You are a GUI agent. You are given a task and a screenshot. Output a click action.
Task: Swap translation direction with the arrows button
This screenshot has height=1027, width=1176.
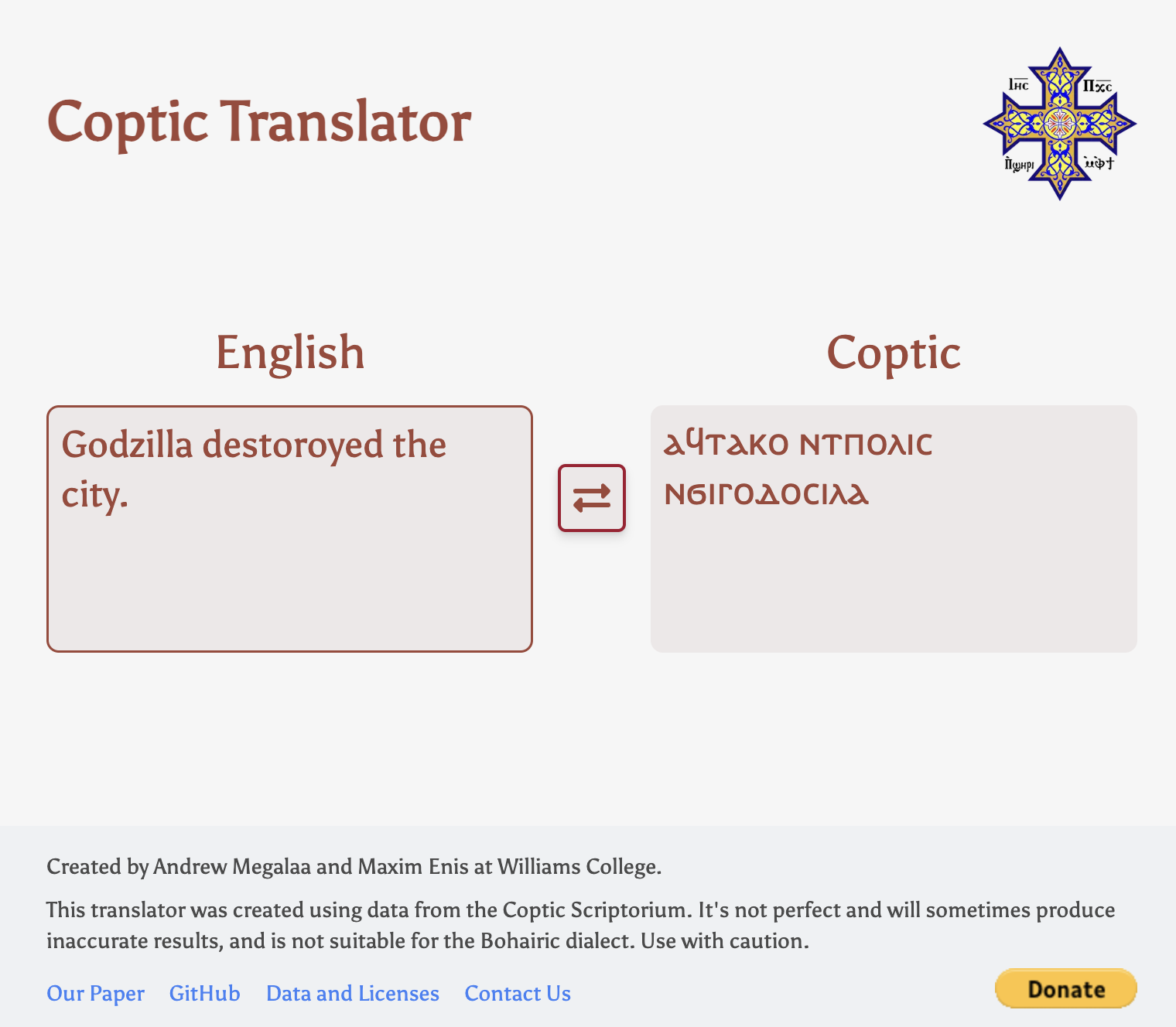click(592, 498)
